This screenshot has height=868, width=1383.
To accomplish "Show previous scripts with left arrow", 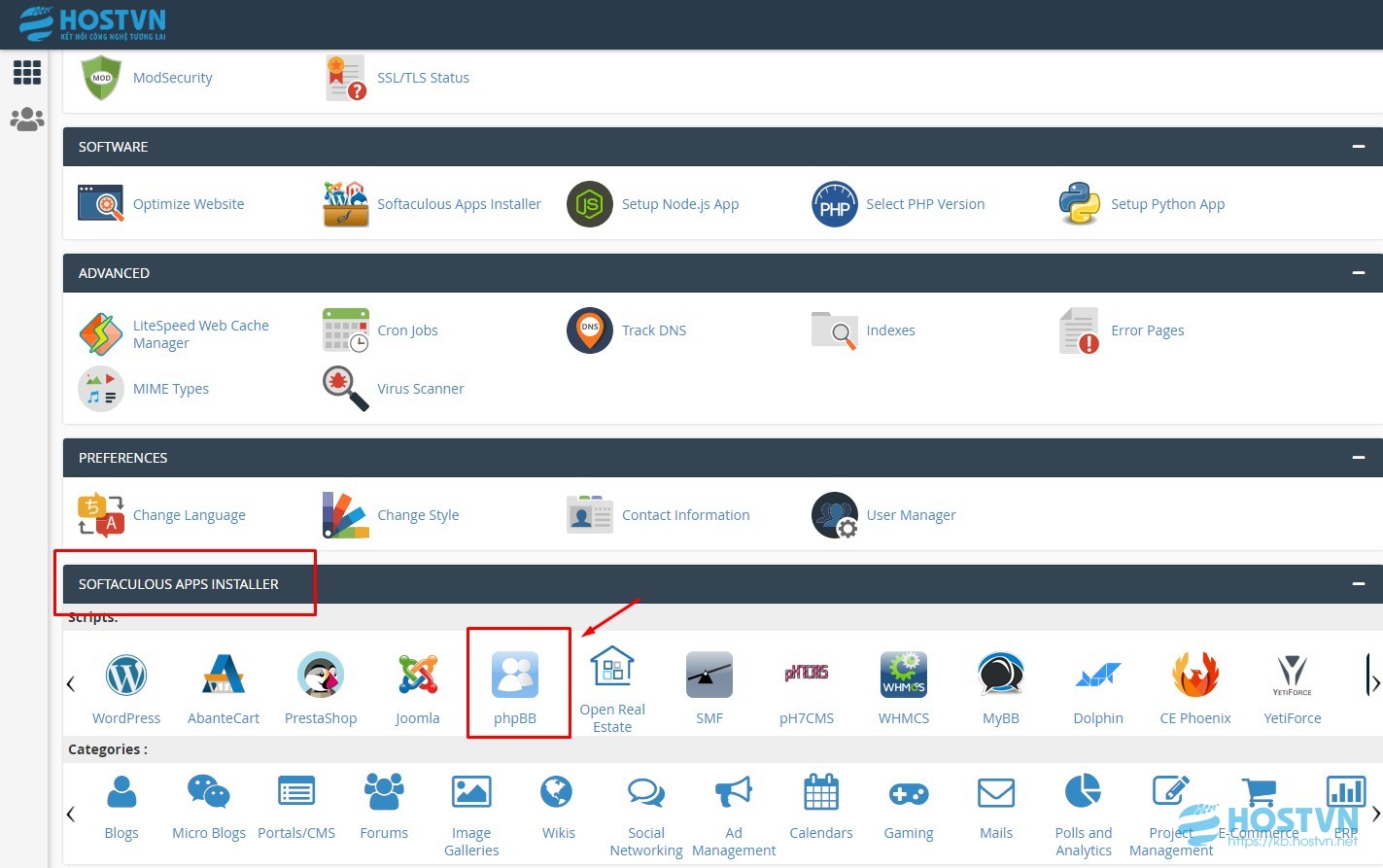I will (71, 684).
